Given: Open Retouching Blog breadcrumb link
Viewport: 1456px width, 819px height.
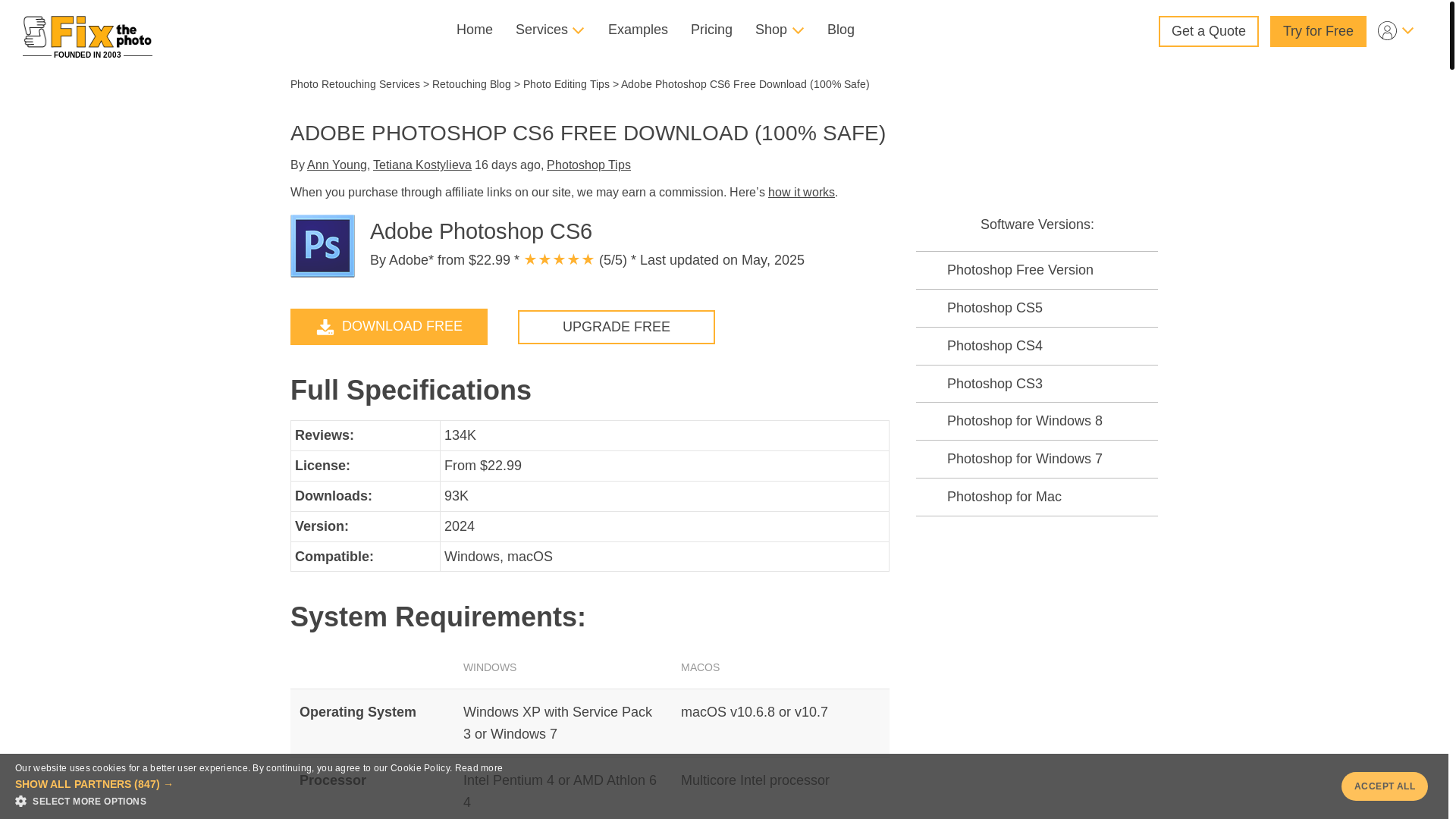Looking at the screenshot, I should 472,84.
